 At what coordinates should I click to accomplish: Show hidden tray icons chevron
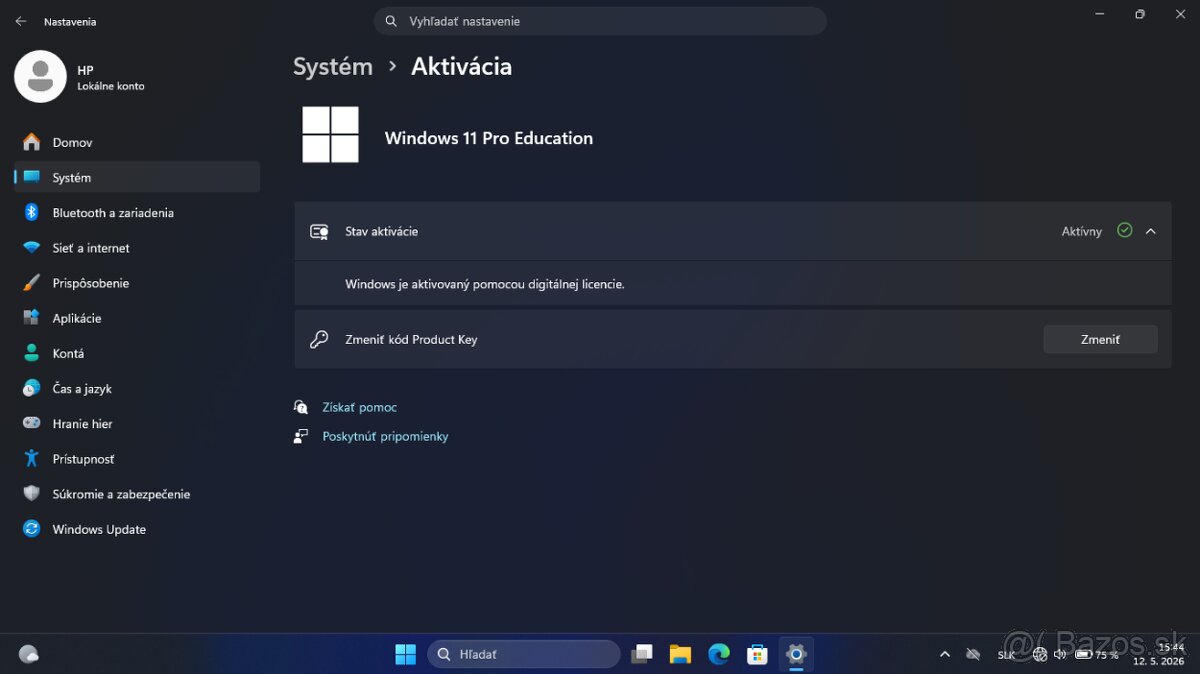coord(944,654)
